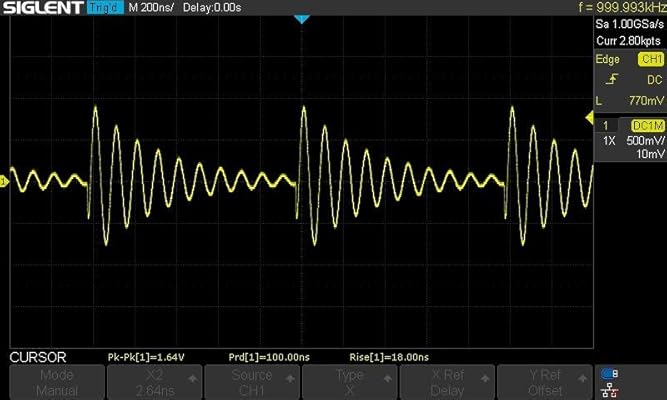Image resolution: width=667 pixels, height=400 pixels.
Task: Click the f = 999.993kHz frequency counter
Action: (622, 7)
